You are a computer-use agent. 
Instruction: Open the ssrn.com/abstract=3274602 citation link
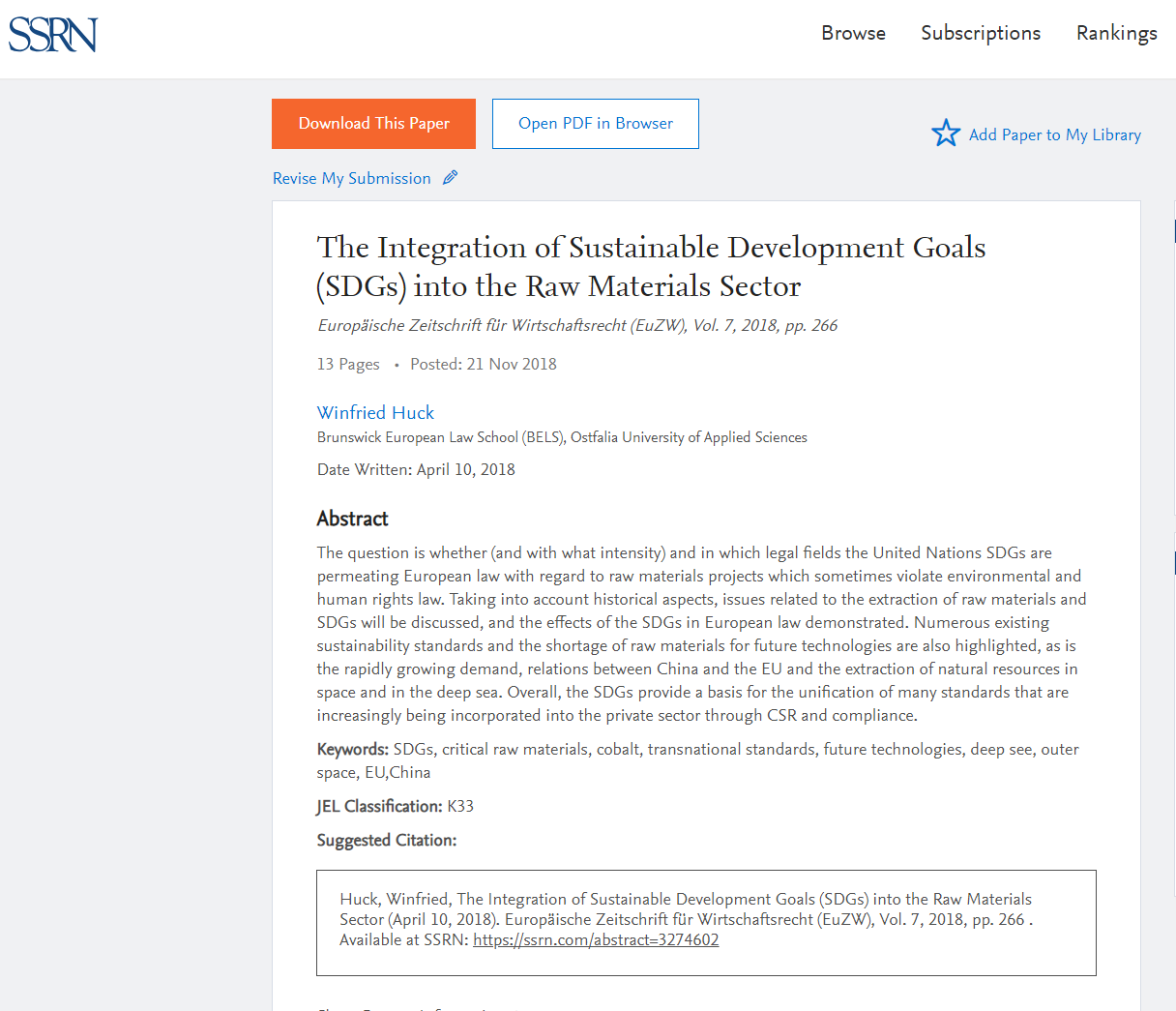tap(596, 939)
